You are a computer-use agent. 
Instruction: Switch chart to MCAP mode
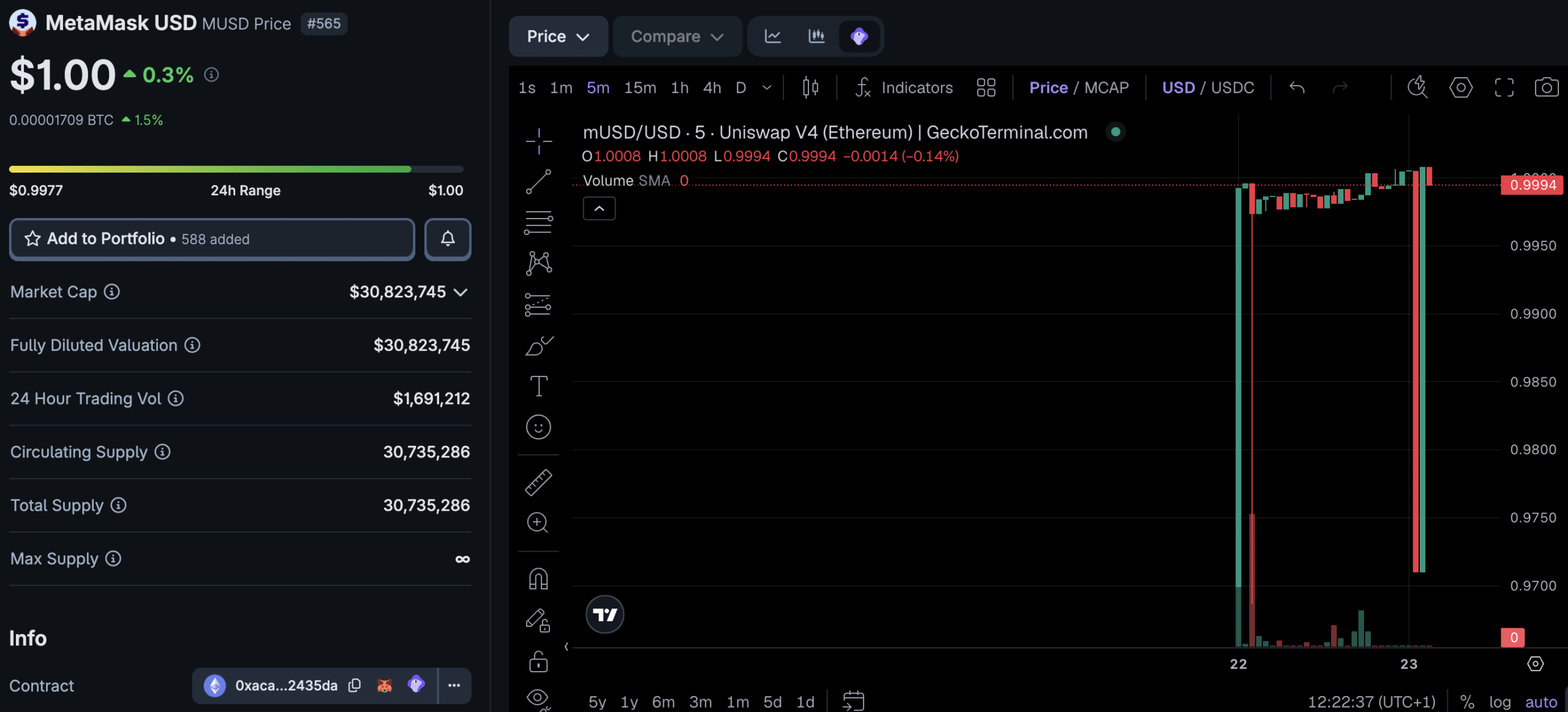(1106, 88)
